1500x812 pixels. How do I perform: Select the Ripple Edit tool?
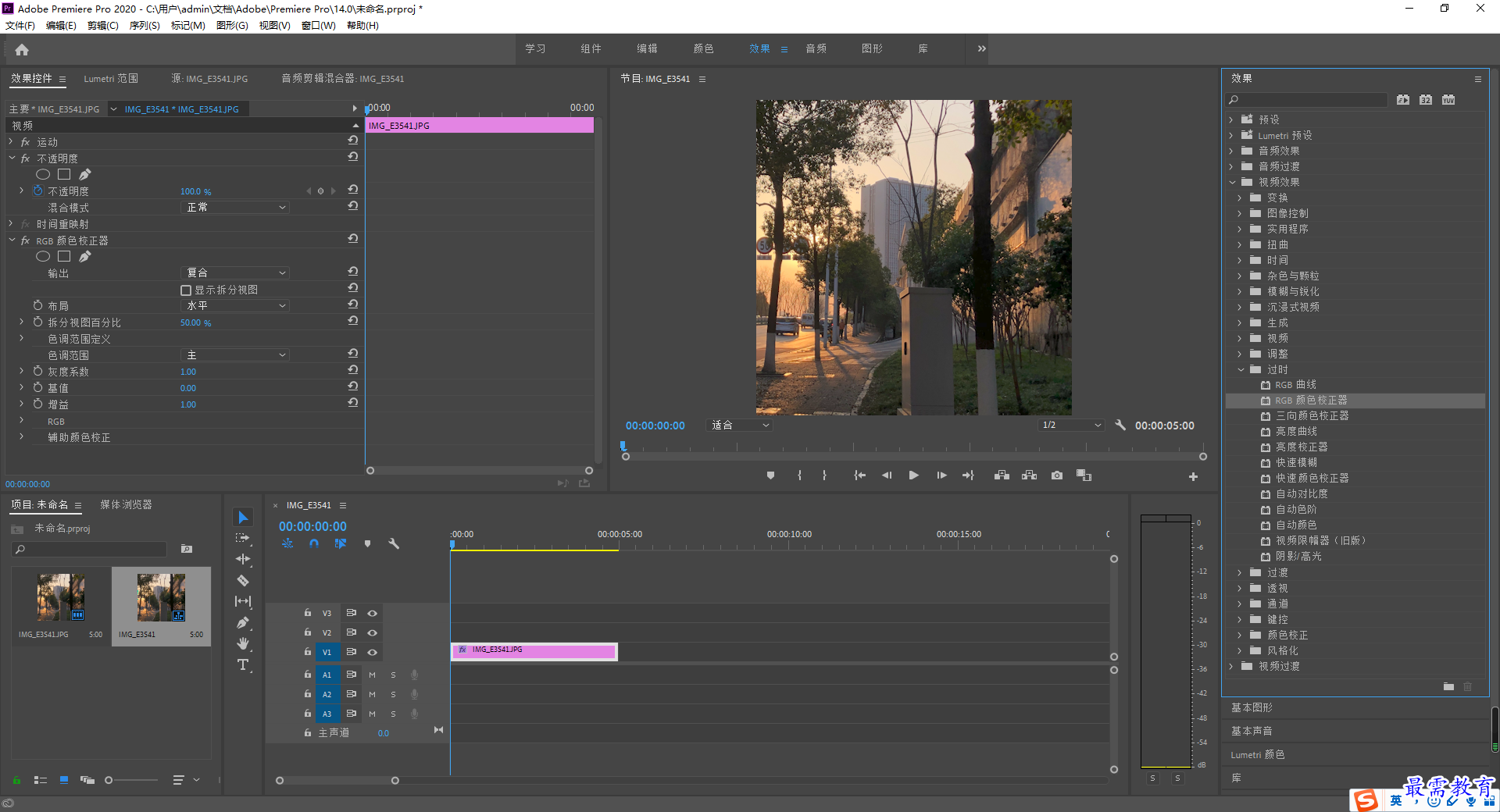[243, 559]
